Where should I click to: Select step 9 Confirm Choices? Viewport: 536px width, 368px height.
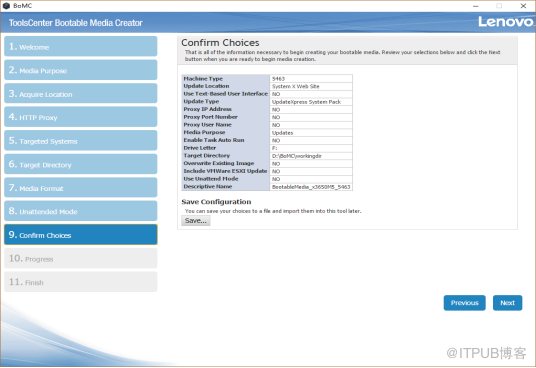81,235
